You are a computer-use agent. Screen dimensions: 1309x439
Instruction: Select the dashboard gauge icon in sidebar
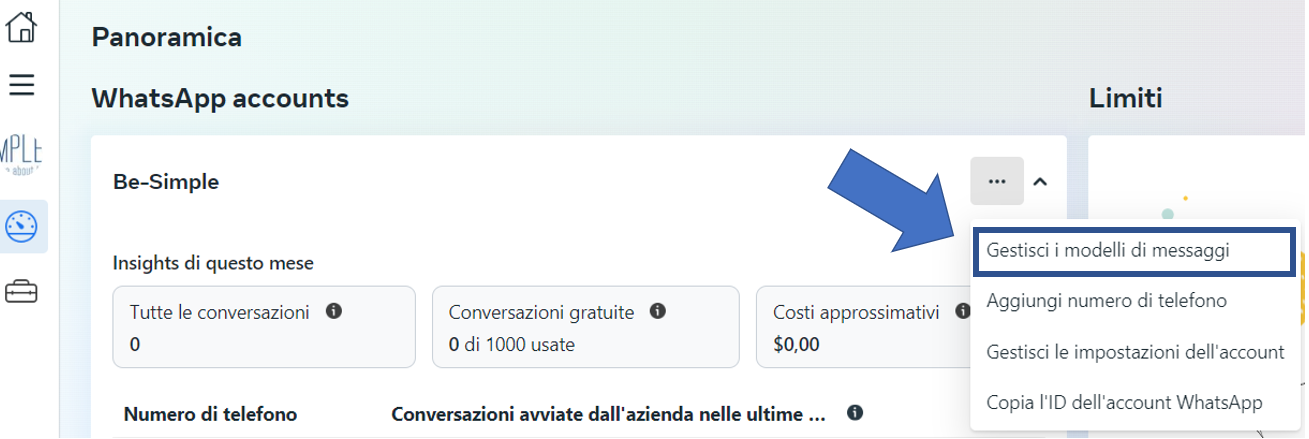click(21, 226)
